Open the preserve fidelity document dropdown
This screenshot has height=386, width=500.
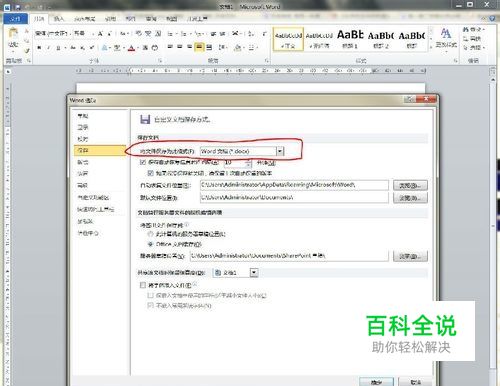click(x=254, y=273)
